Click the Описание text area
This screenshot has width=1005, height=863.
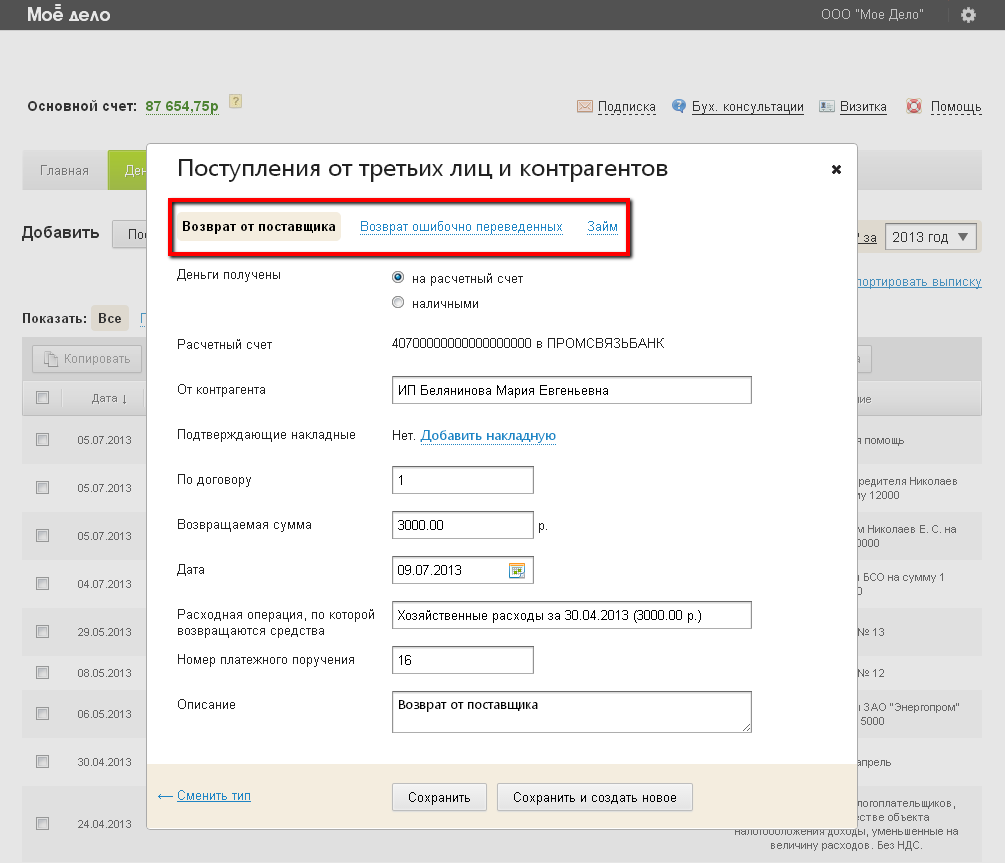[x=572, y=712]
